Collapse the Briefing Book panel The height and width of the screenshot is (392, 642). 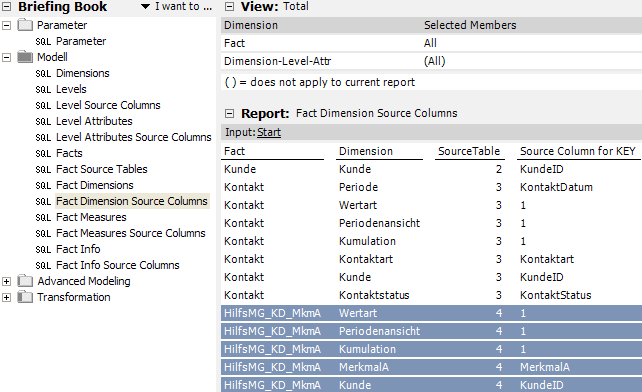[7, 7]
